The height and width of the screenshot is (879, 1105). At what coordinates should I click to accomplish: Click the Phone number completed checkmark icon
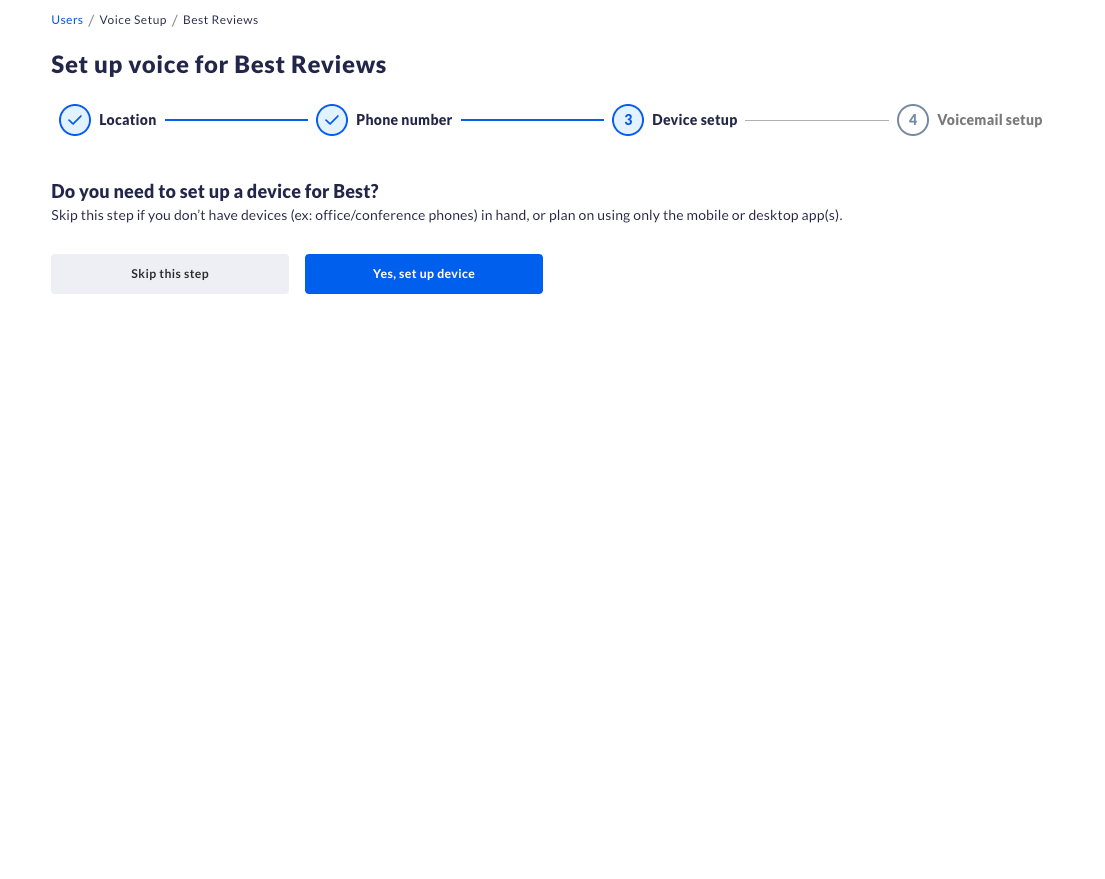click(331, 119)
